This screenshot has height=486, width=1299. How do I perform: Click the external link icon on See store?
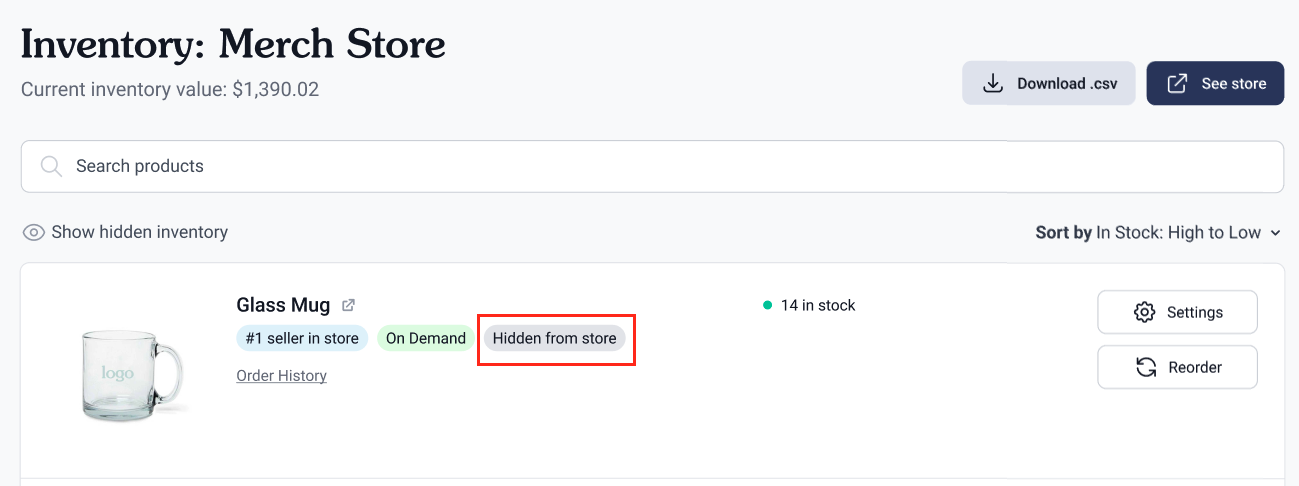(x=1177, y=83)
